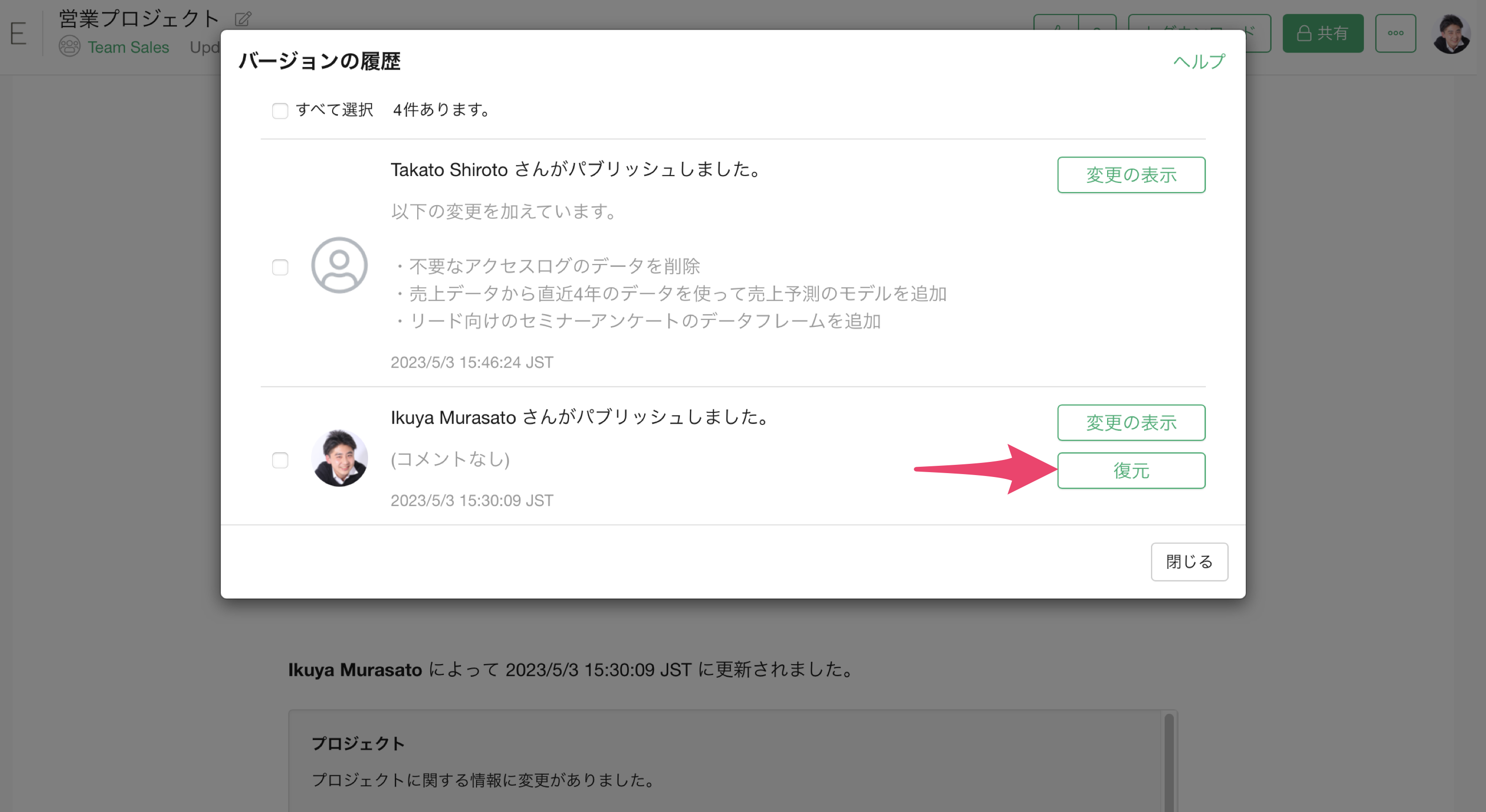
Task: Click the 営業プロジェクト project title
Action: (x=139, y=18)
